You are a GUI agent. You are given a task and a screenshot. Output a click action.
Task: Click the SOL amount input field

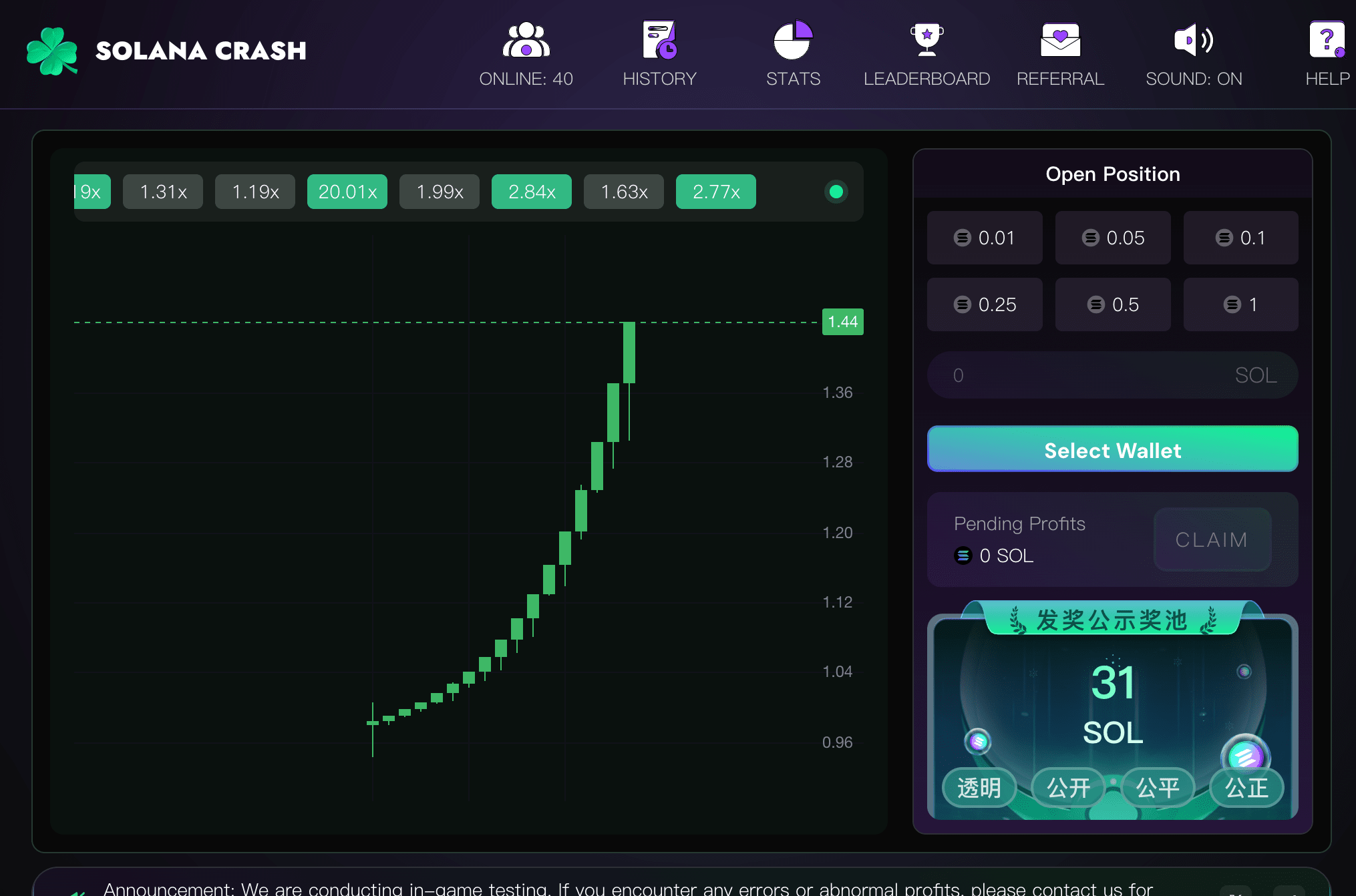coord(1095,375)
